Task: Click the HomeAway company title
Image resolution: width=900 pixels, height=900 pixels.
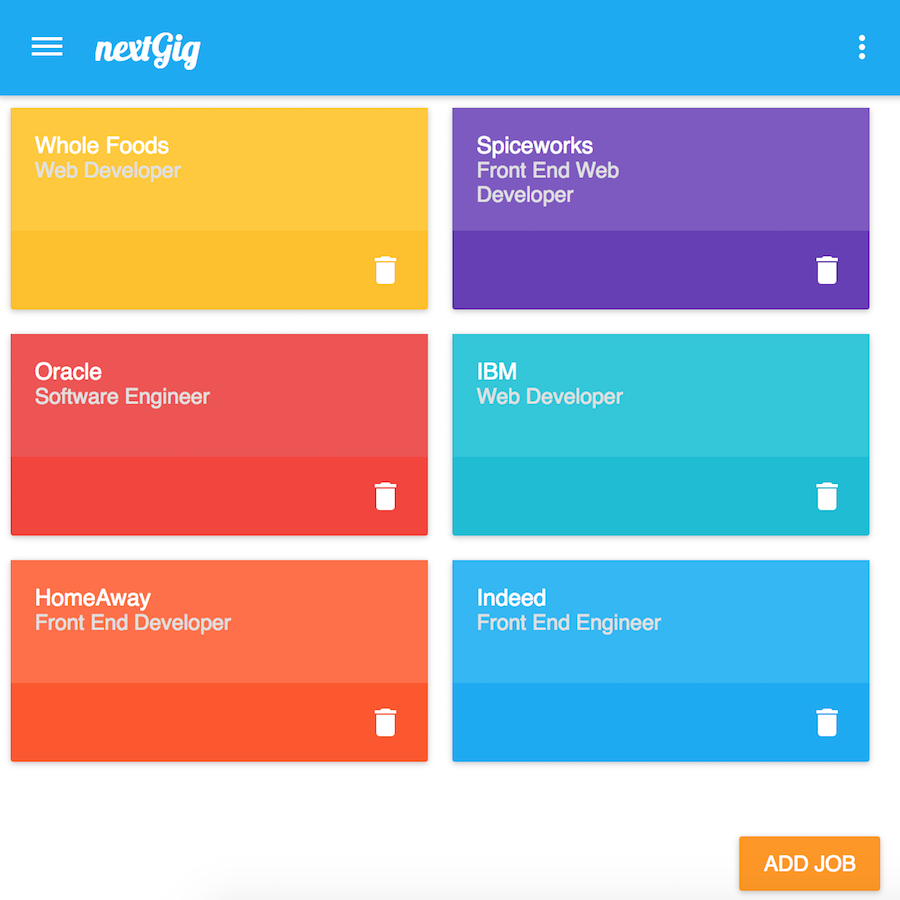Action: [93, 598]
